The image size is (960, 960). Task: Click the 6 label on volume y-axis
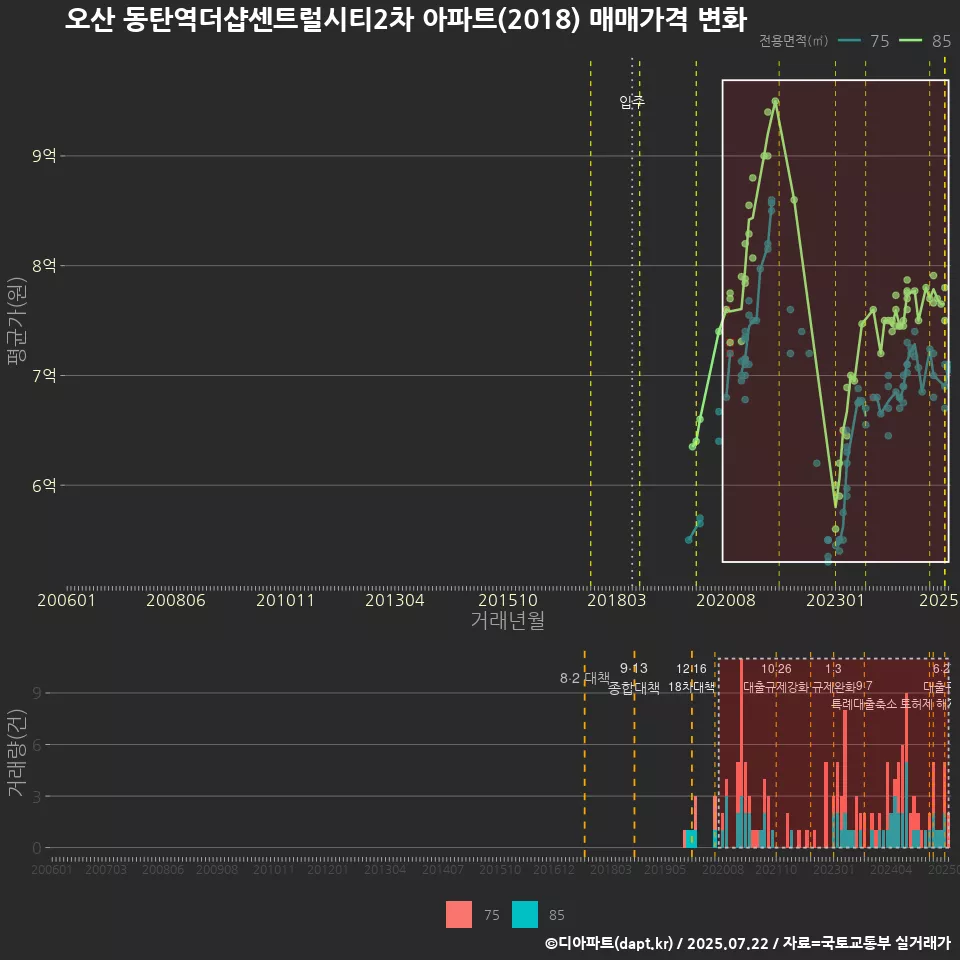[37, 745]
